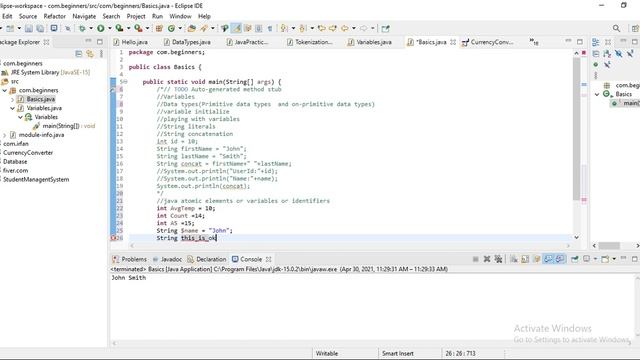Open the Declaration view tab

click(207, 259)
